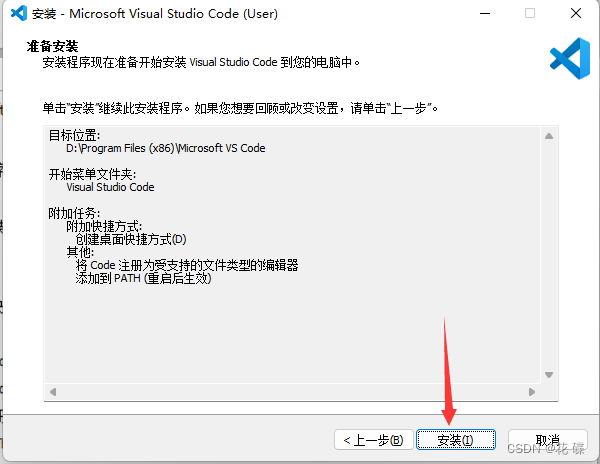This screenshot has width=600, height=464.
Task: Cancel setup with the 取消 button
Action: coord(548,440)
